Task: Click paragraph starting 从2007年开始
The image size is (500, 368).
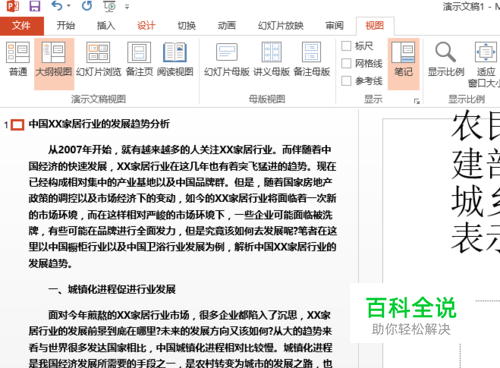Action: (x=182, y=206)
